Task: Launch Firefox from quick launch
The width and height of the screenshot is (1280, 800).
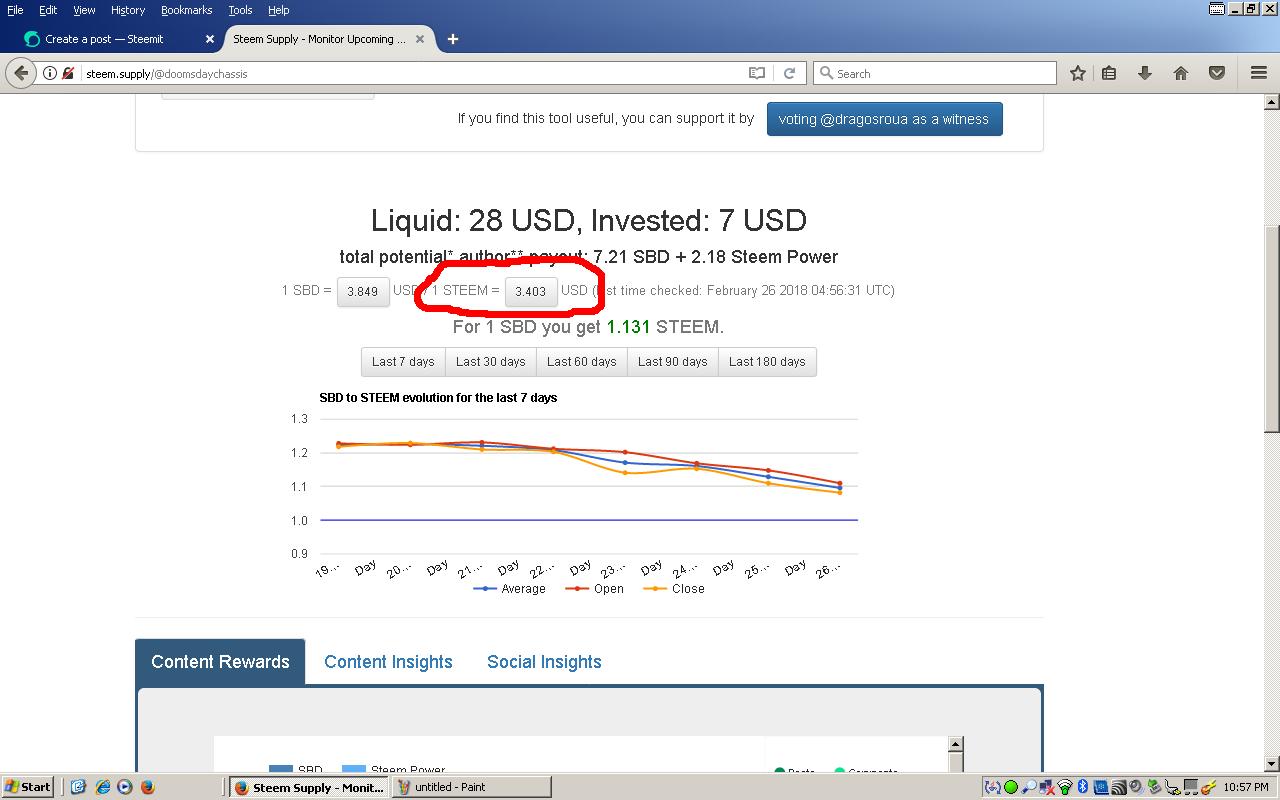Action: (148, 787)
